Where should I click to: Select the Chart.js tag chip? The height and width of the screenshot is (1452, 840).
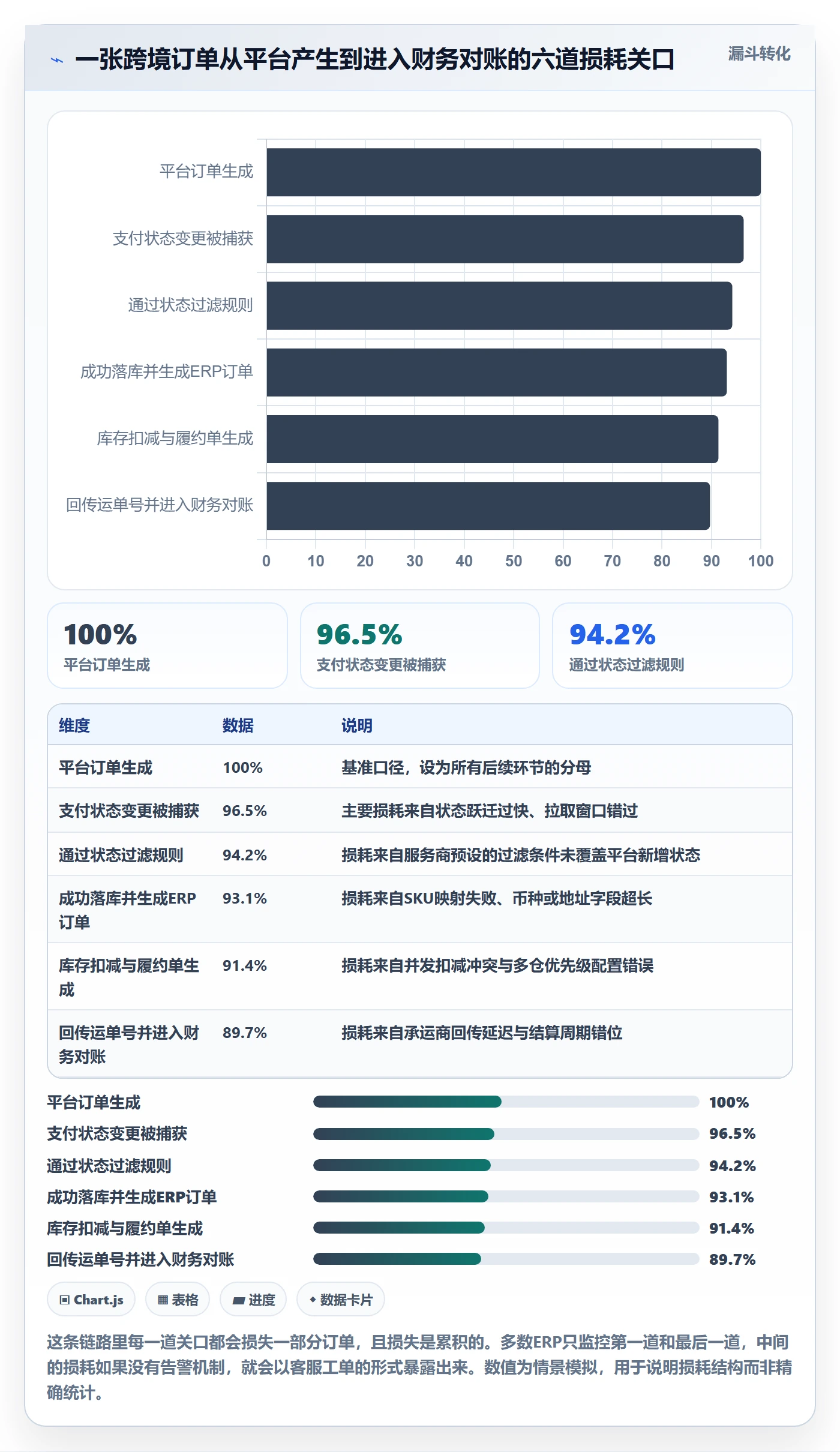coord(91,1300)
